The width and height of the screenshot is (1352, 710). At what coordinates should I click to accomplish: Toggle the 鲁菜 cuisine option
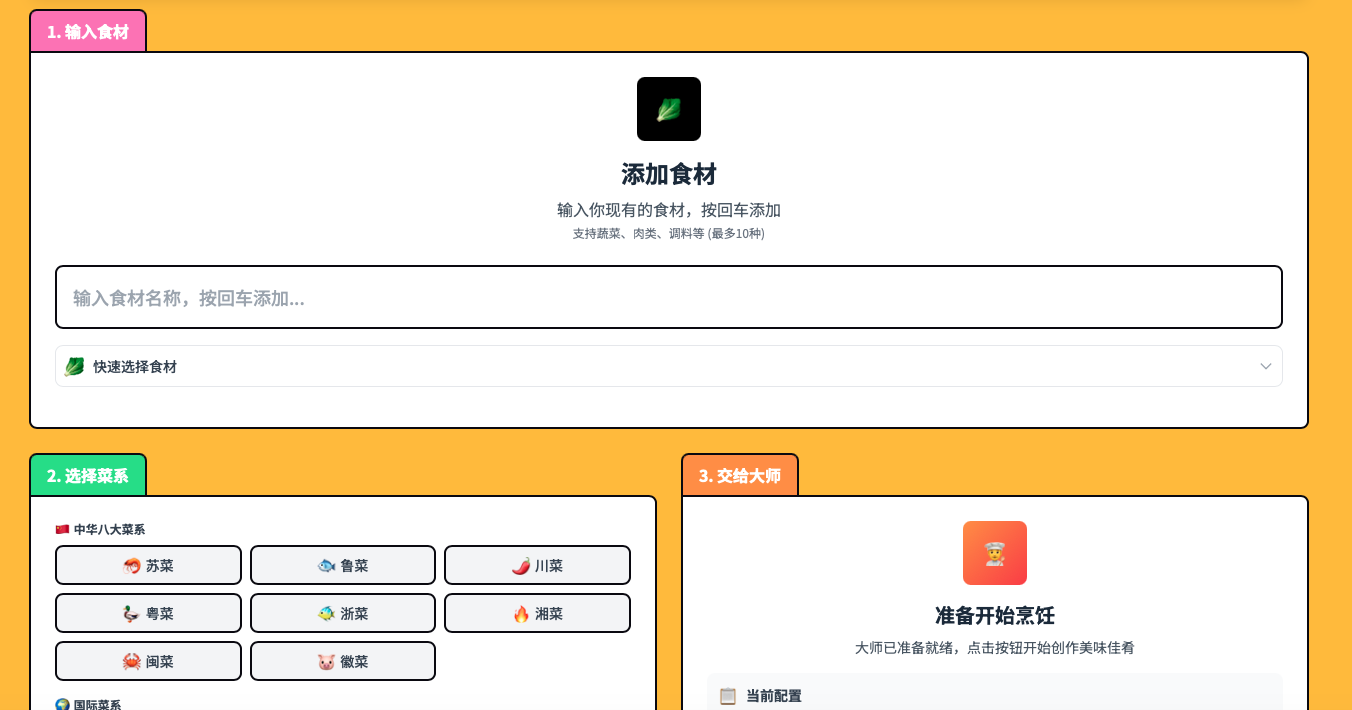pyautogui.click(x=342, y=565)
